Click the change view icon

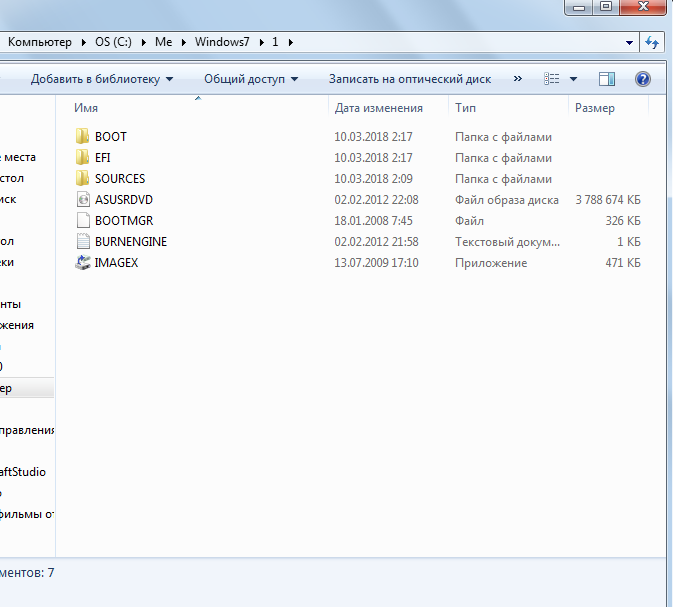[x=552, y=79]
